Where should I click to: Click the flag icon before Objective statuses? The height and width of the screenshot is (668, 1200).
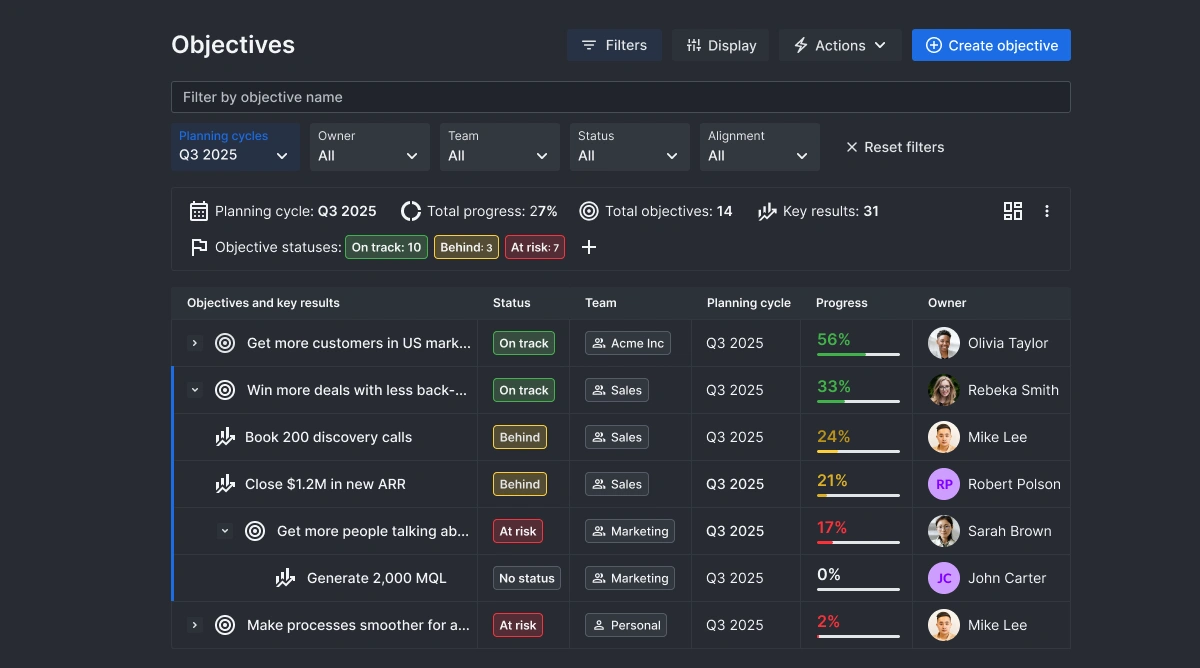coord(199,247)
